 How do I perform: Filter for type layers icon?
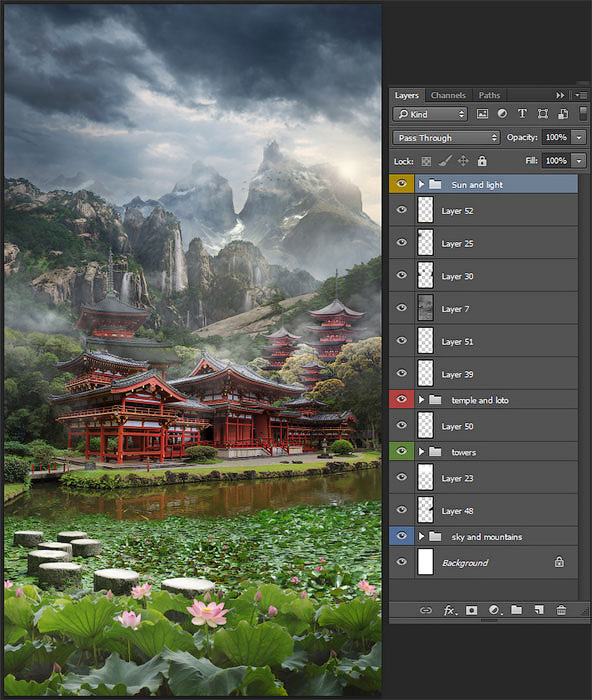[x=522, y=114]
